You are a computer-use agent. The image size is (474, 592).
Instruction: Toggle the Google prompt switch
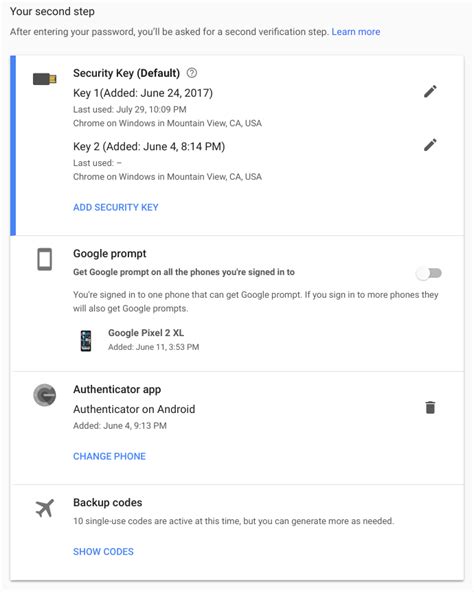[429, 273]
